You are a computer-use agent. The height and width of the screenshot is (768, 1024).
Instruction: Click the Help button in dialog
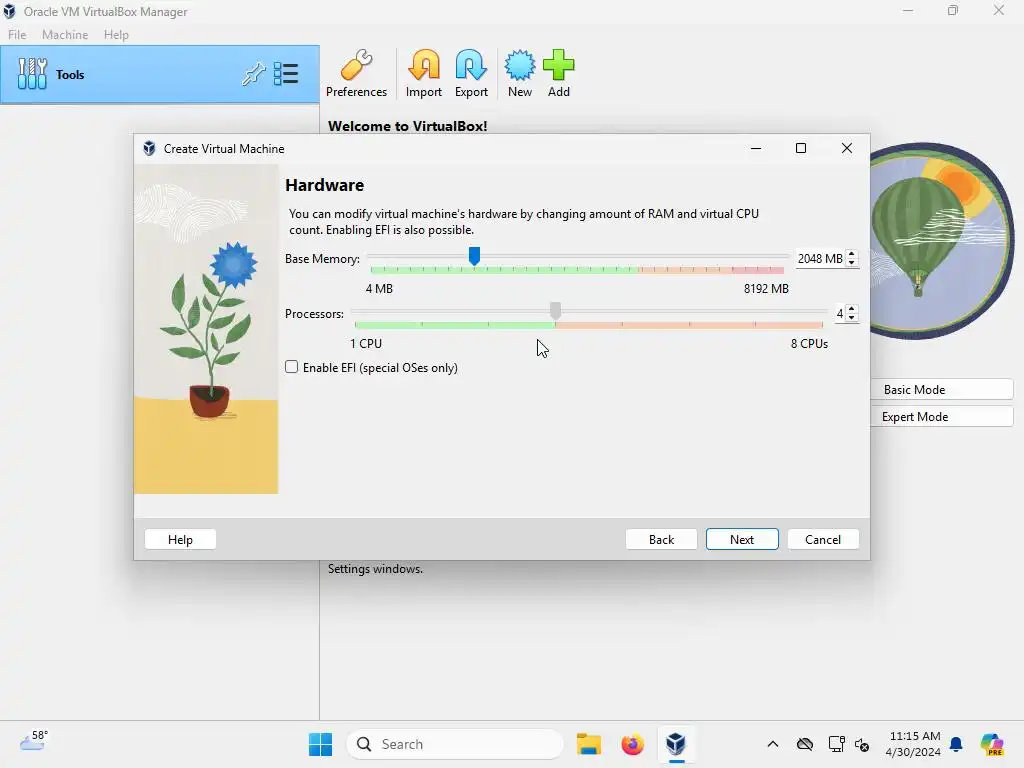pos(180,539)
